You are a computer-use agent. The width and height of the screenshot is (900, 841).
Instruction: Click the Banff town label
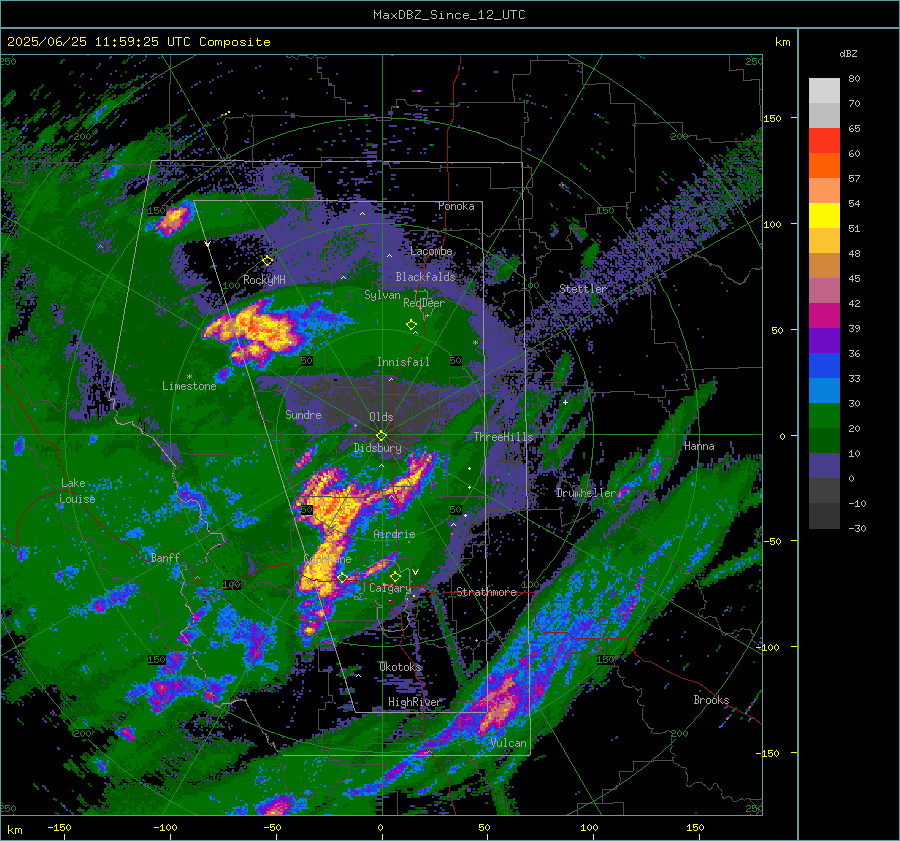point(165,558)
